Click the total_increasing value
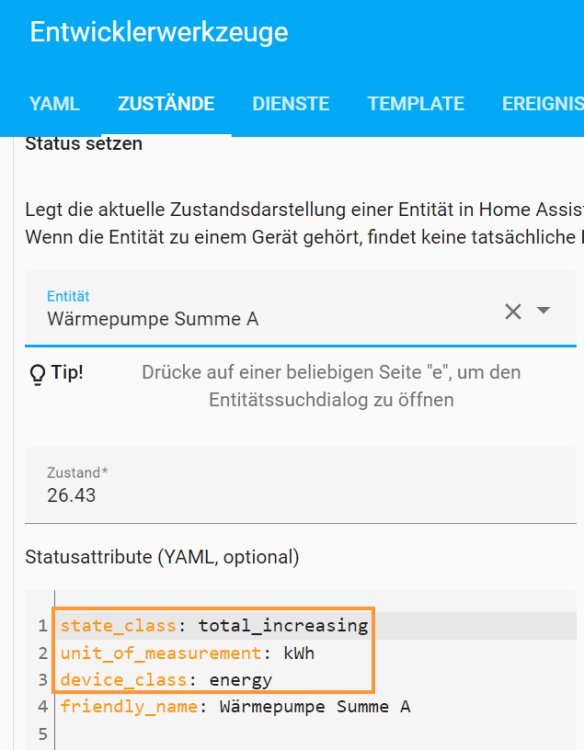The width and height of the screenshot is (584, 750). point(283,626)
